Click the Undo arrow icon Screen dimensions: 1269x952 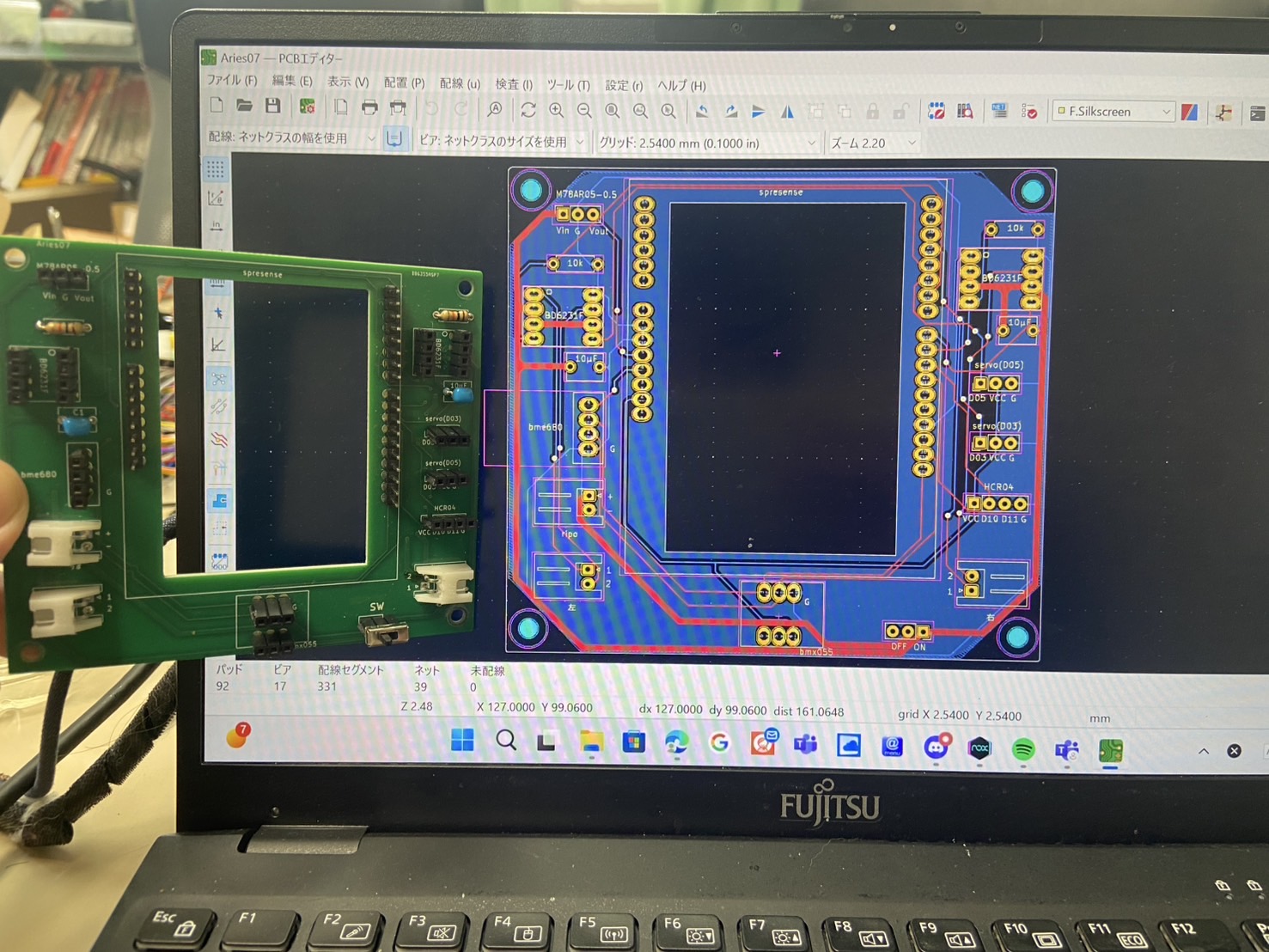pos(431,108)
